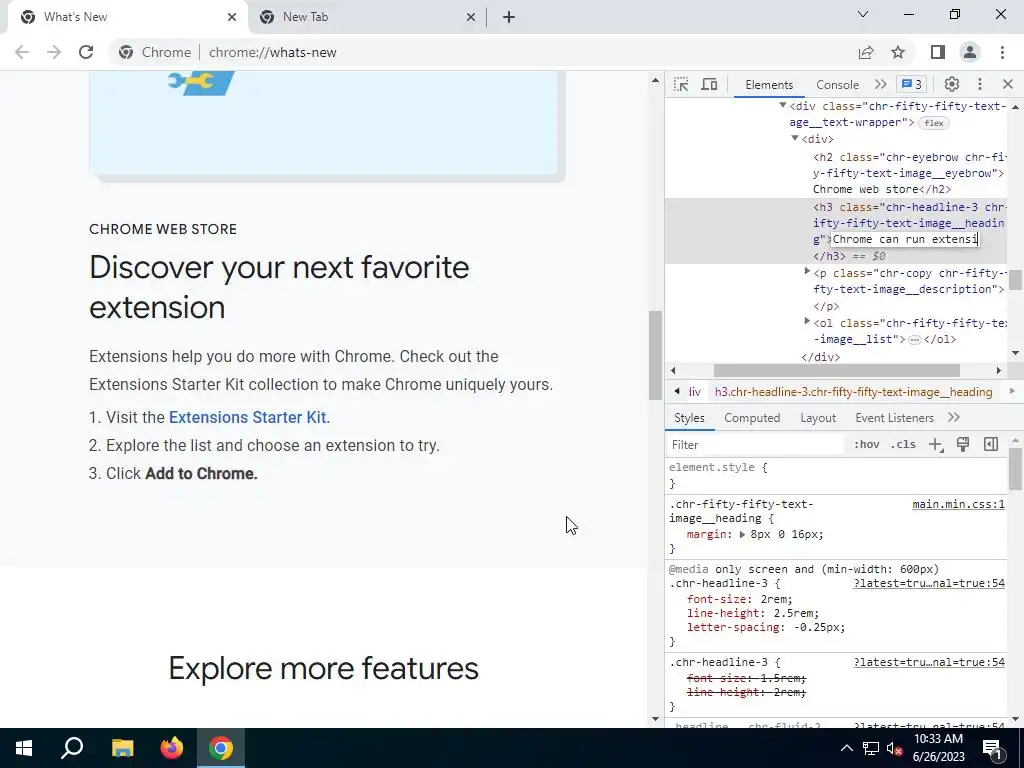The width and height of the screenshot is (1024, 768).
Task: Share this page icon
Action: coord(866,52)
